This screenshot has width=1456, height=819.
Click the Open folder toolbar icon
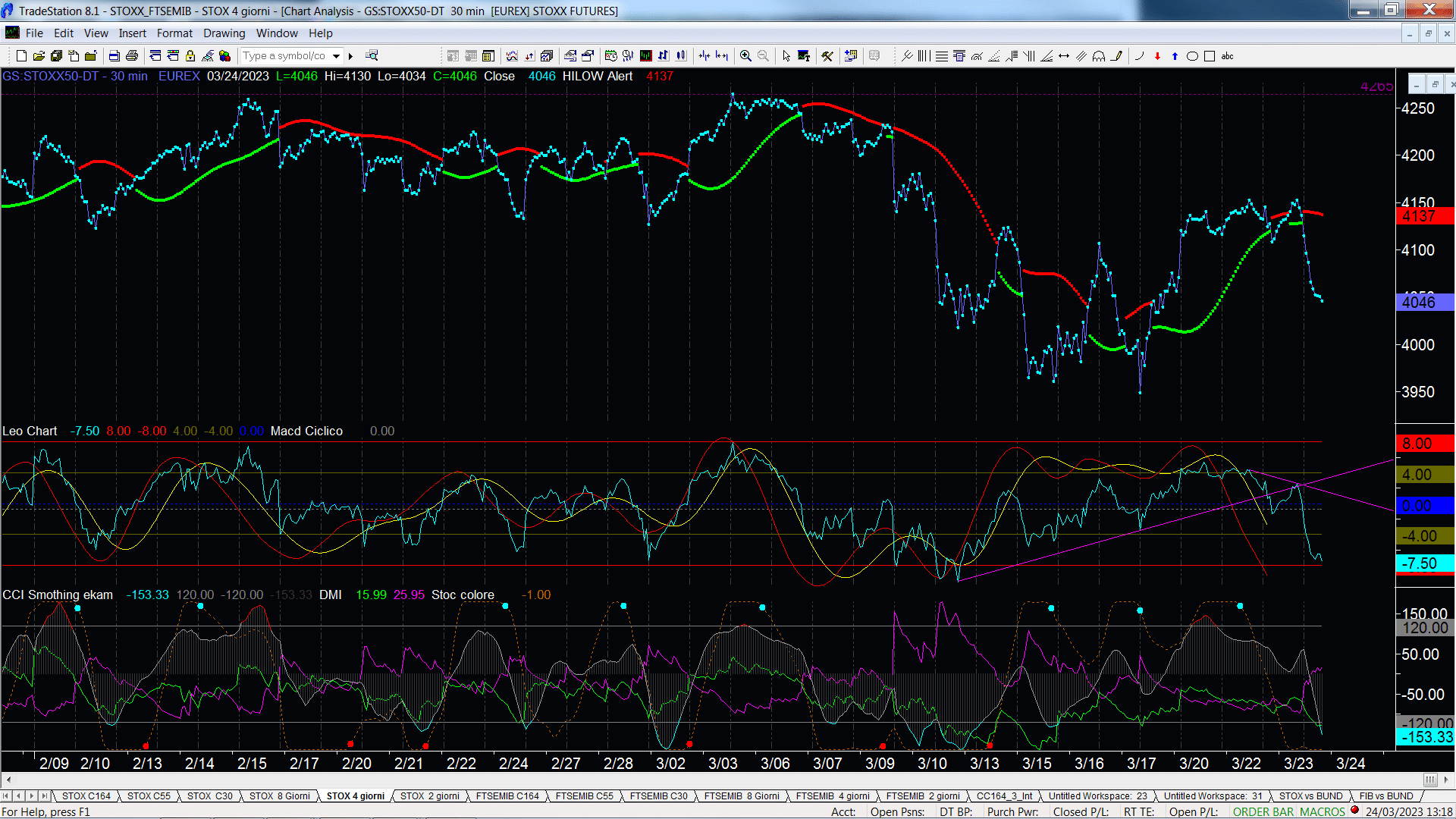[x=39, y=56]
